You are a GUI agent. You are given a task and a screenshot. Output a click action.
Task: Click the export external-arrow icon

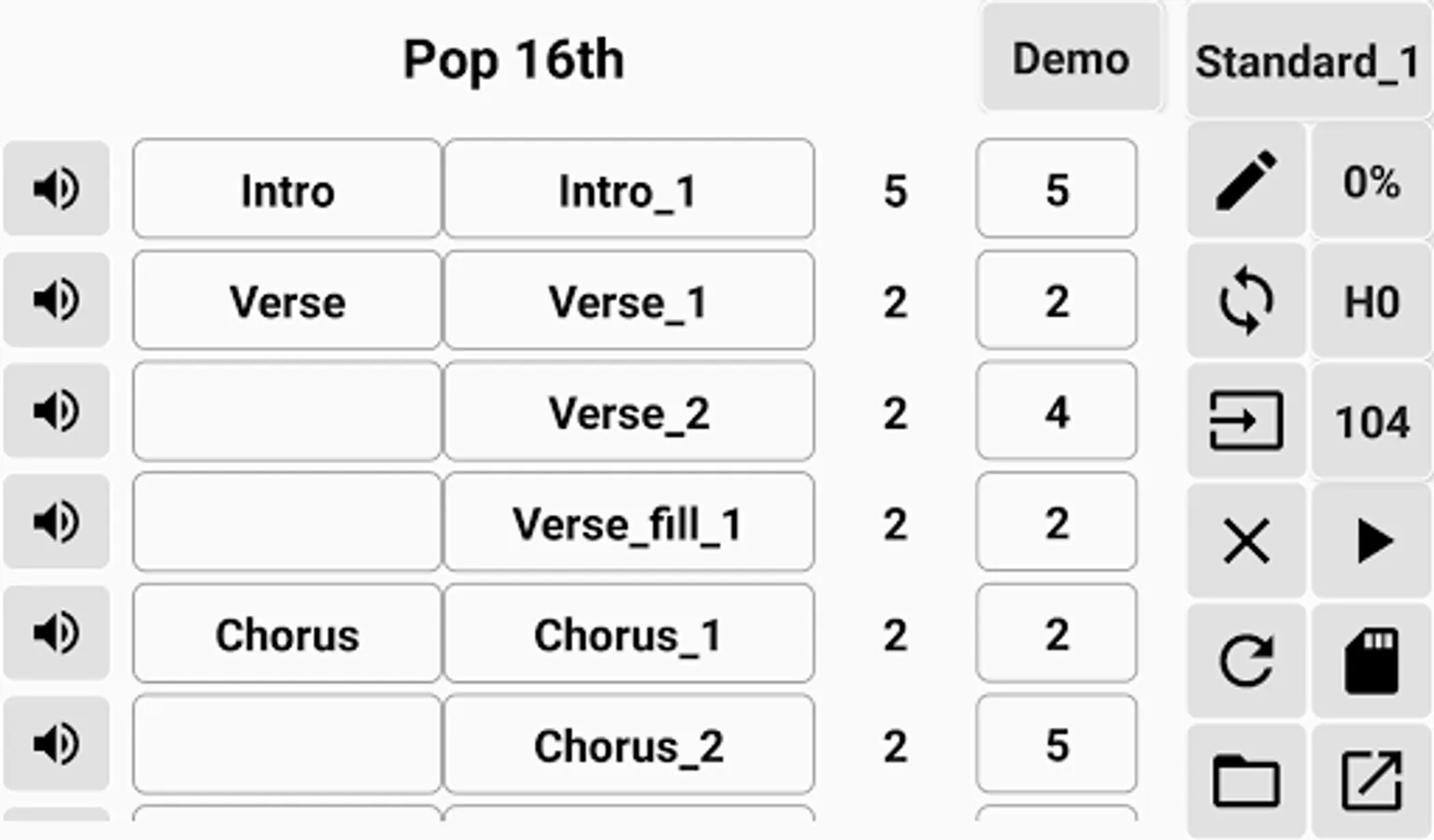click(x=1371, y=780)
